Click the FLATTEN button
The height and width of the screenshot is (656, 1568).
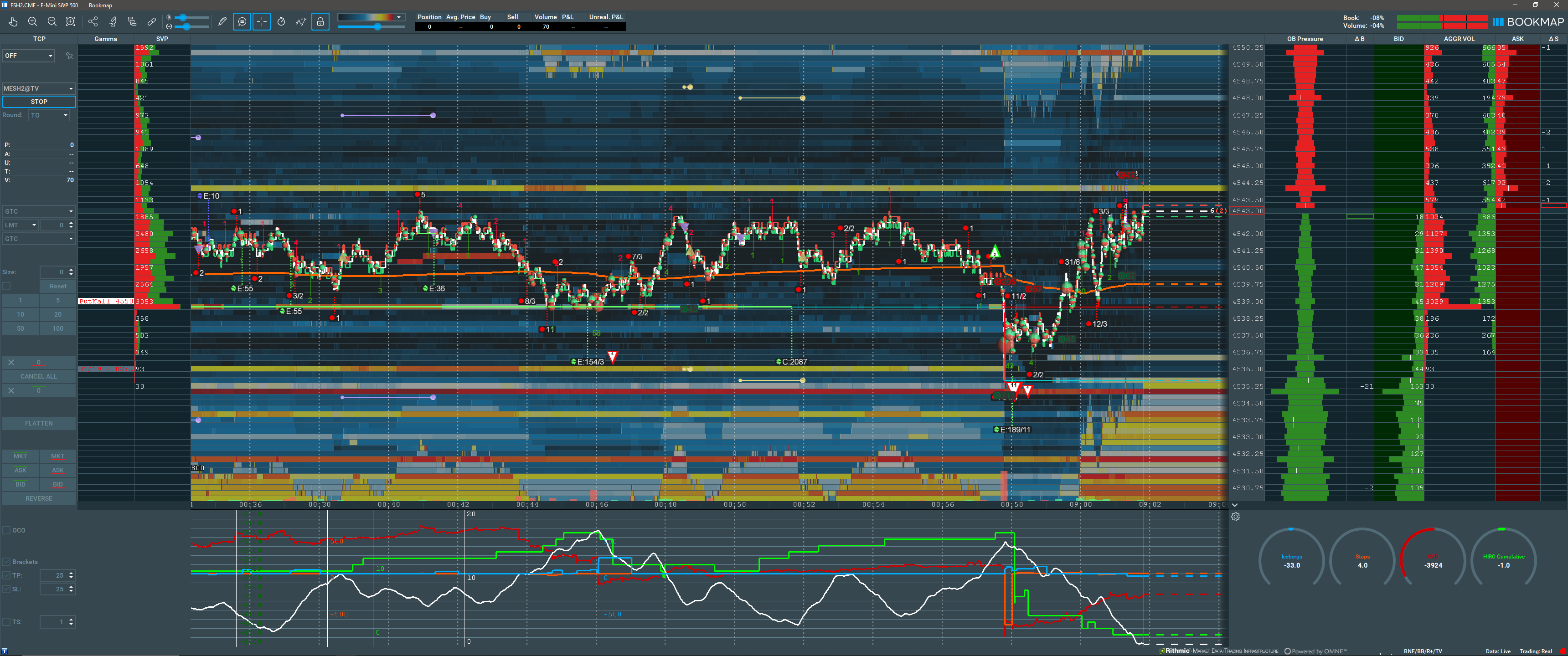(39, 424)
